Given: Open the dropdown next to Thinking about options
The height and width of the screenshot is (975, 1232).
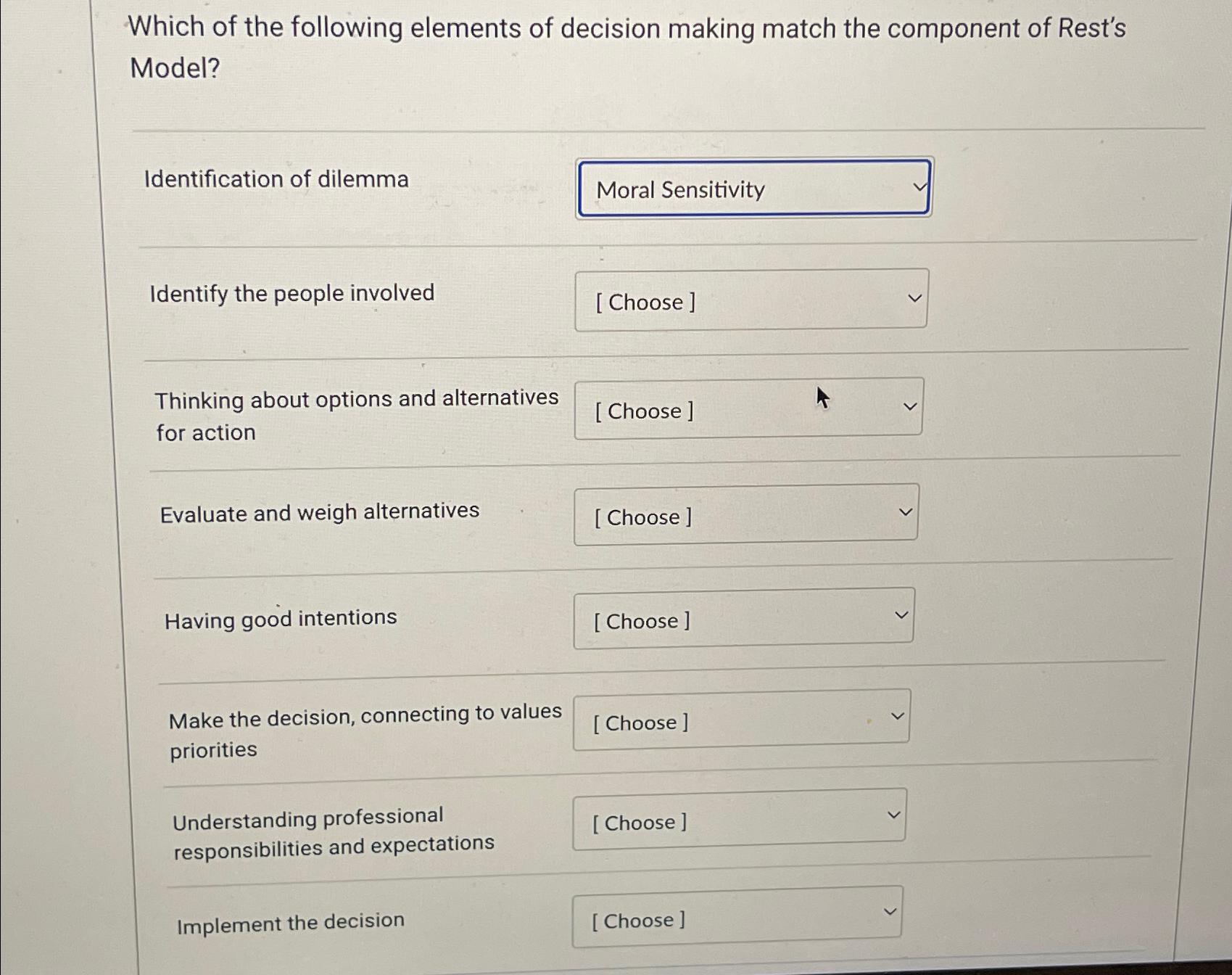Looking at the screenshot, I should pos(747,409).
